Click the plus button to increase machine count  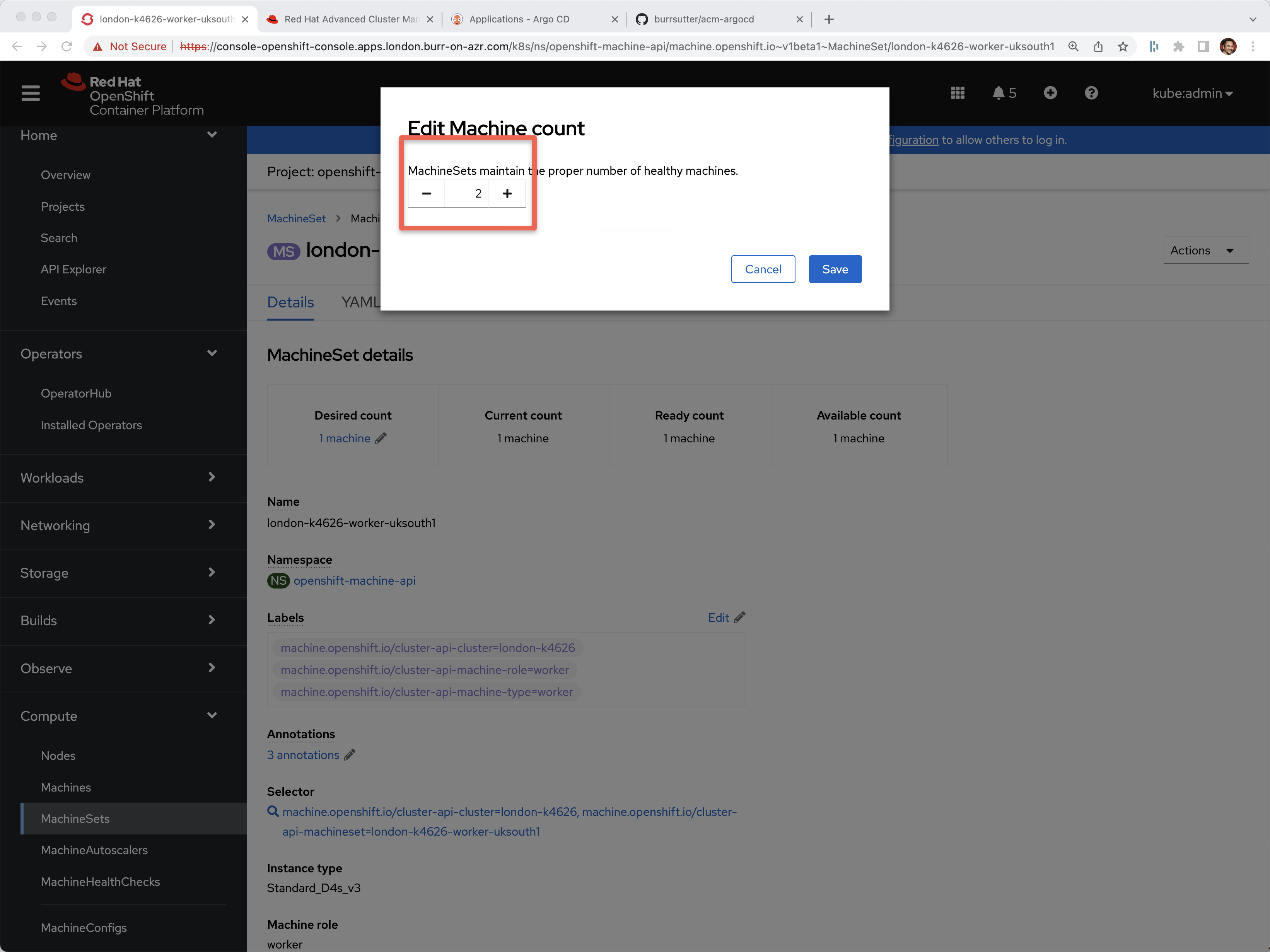point(507,193)
